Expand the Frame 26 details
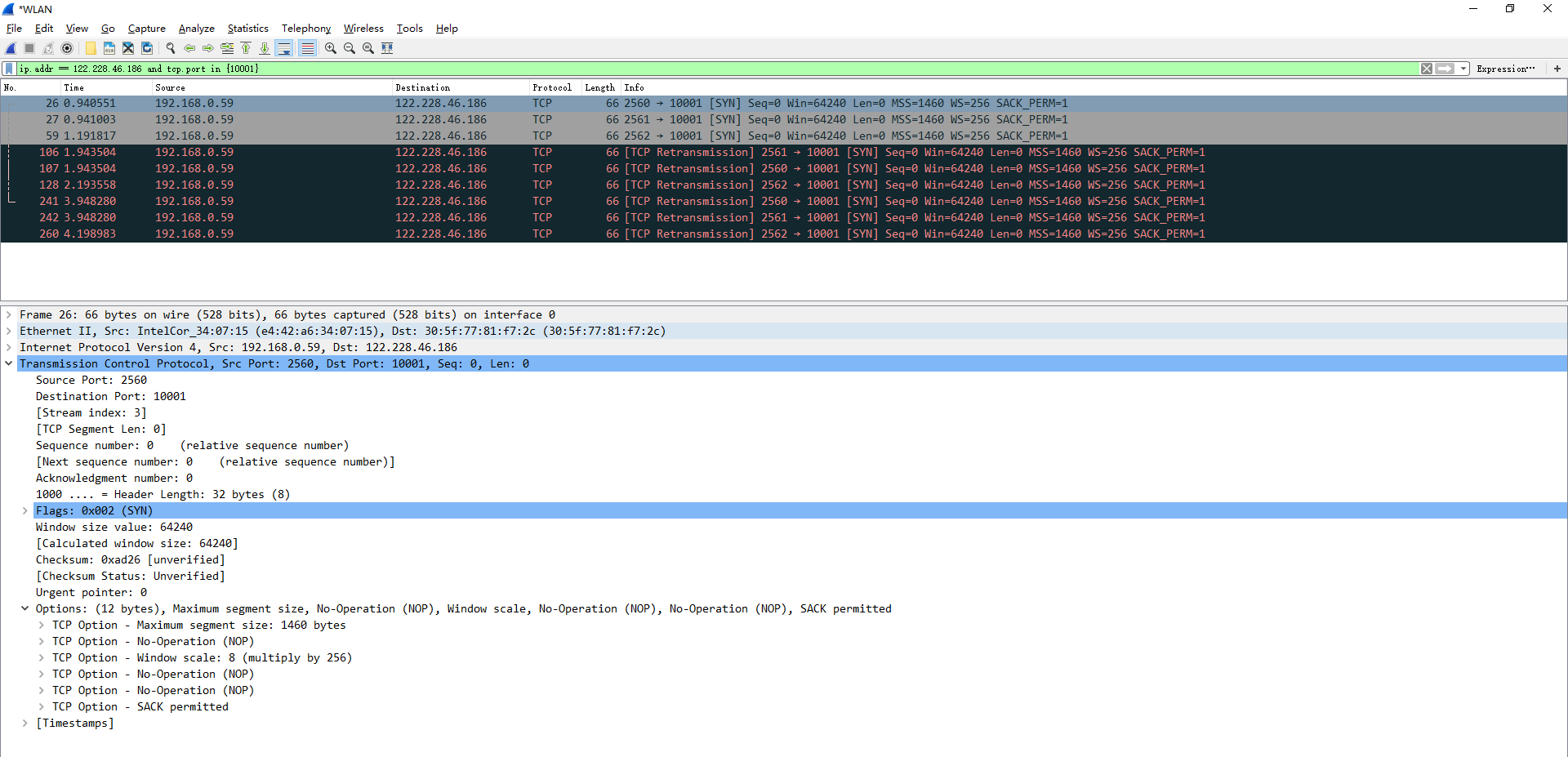 [x=9, y=314]
